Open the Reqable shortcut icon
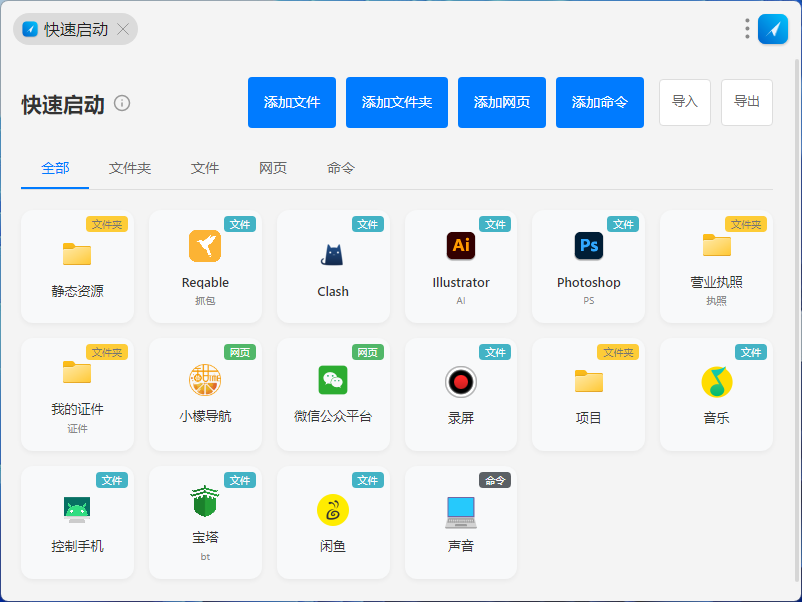This screenshot has height=602, width=802. click(x=205, y=246)
